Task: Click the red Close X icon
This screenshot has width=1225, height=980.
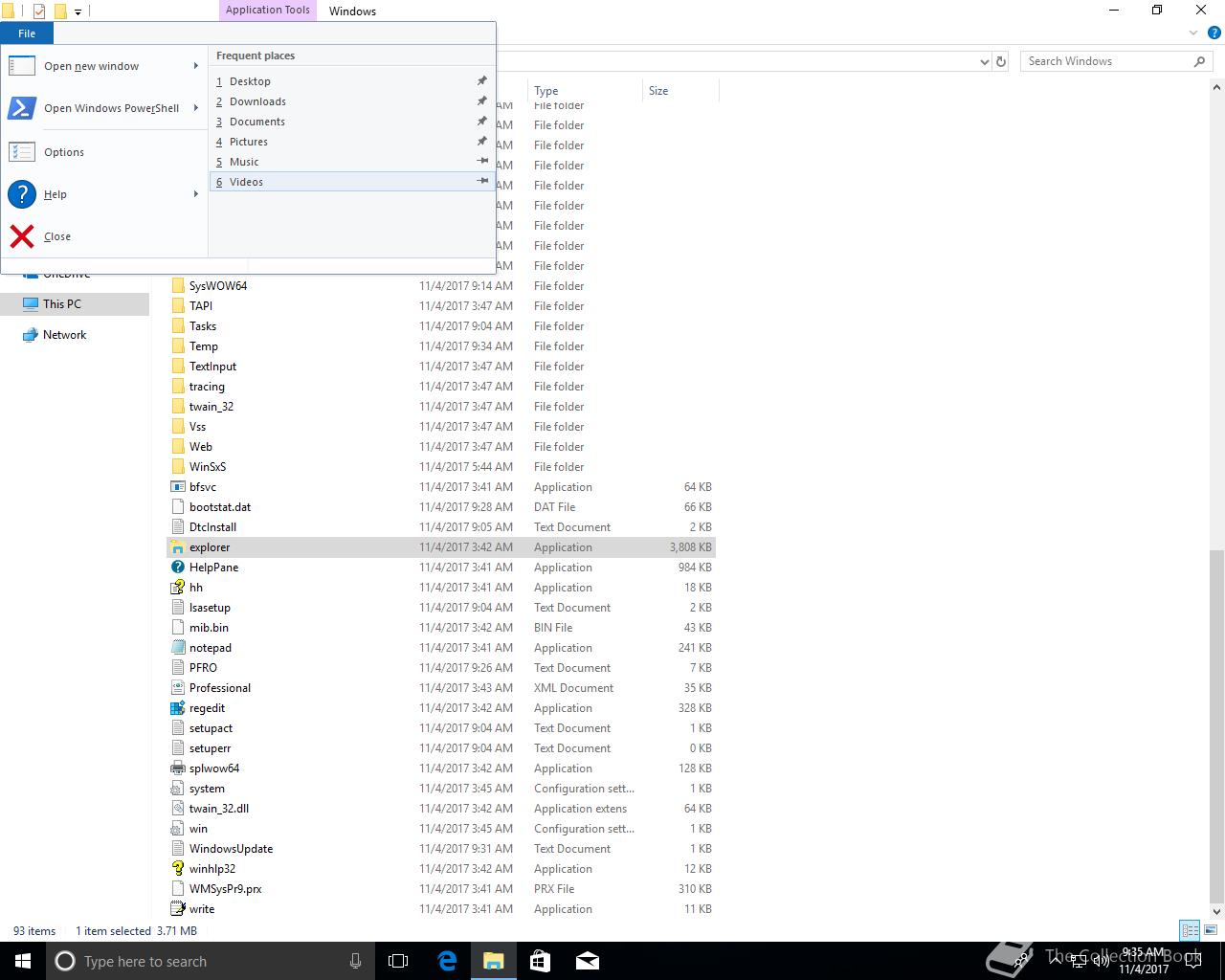Action: click(x=22, y=236)
